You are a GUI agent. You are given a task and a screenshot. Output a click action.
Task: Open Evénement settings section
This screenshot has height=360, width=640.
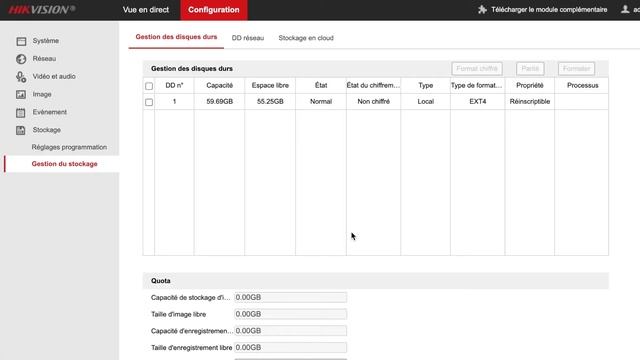point(49,112)
